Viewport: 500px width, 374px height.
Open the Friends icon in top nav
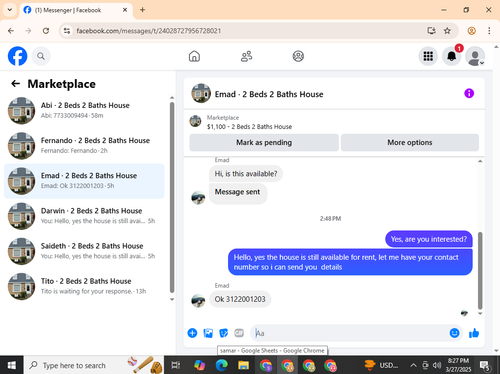point(246,56)
